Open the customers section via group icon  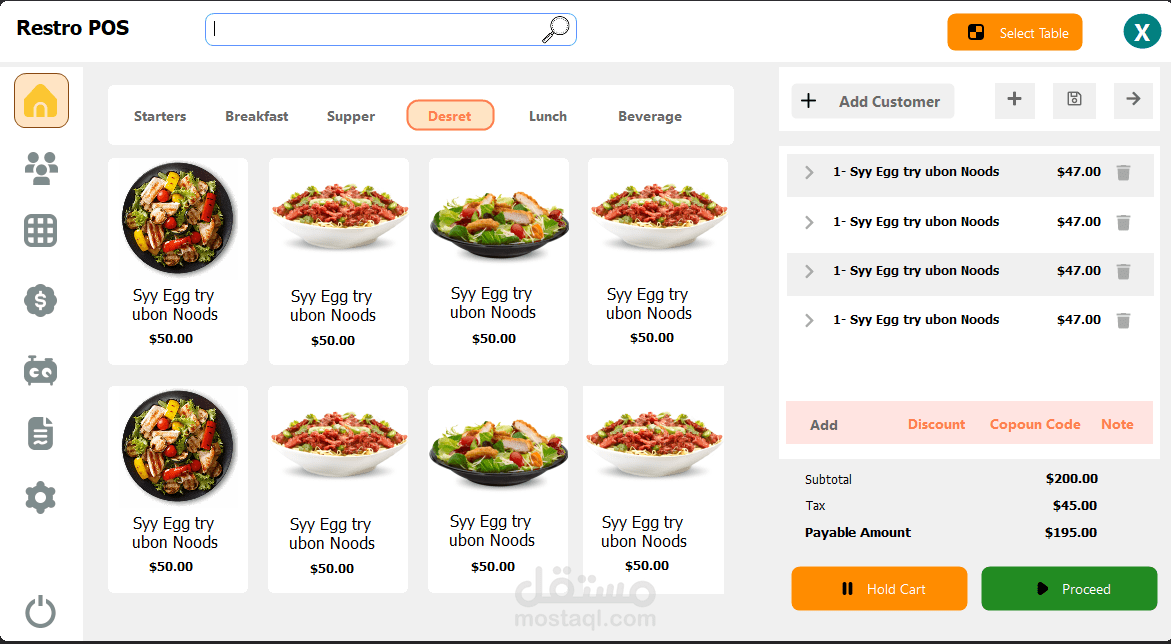(40, 168)
